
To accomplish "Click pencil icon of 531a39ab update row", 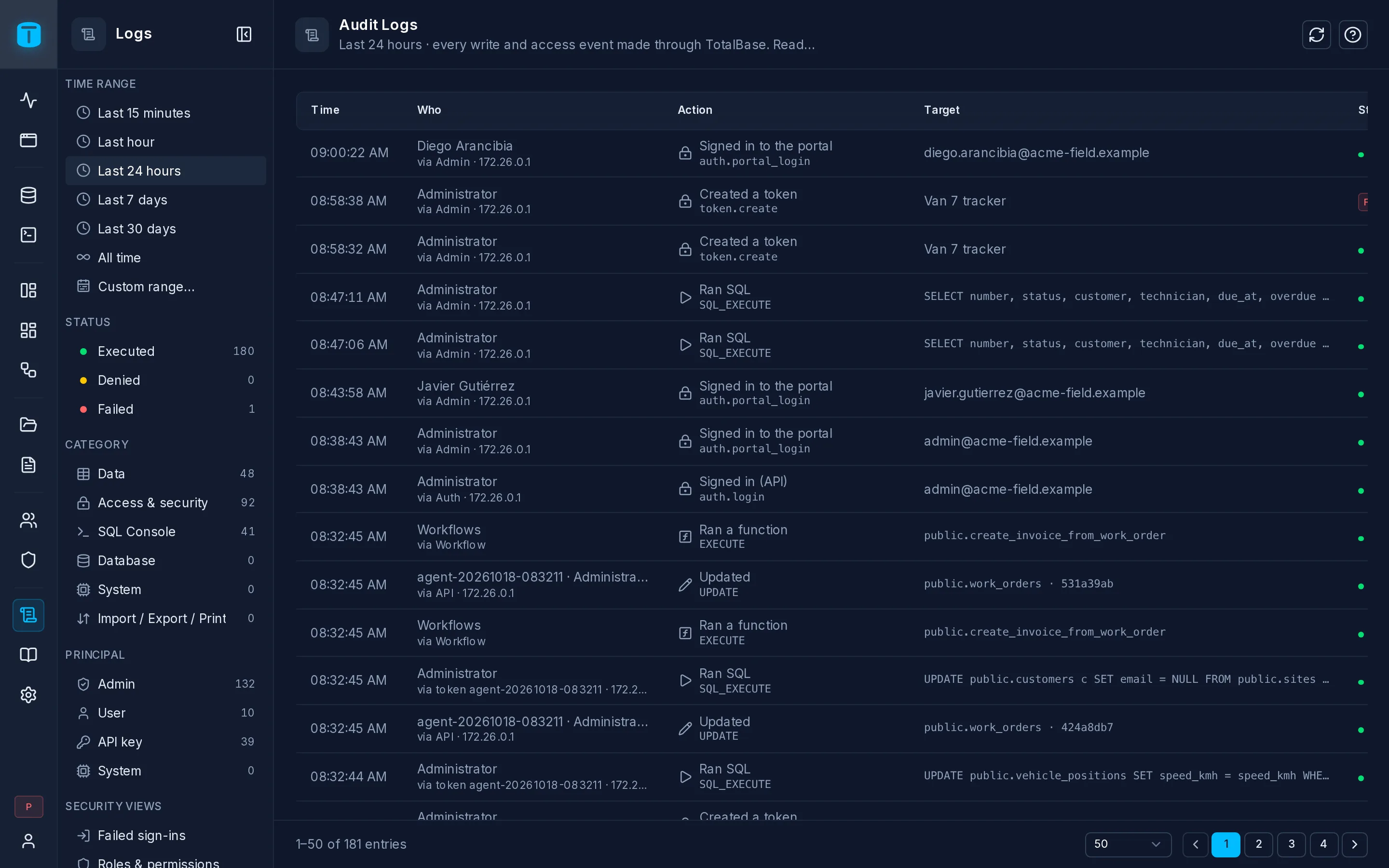I will (x=685, y=584).
